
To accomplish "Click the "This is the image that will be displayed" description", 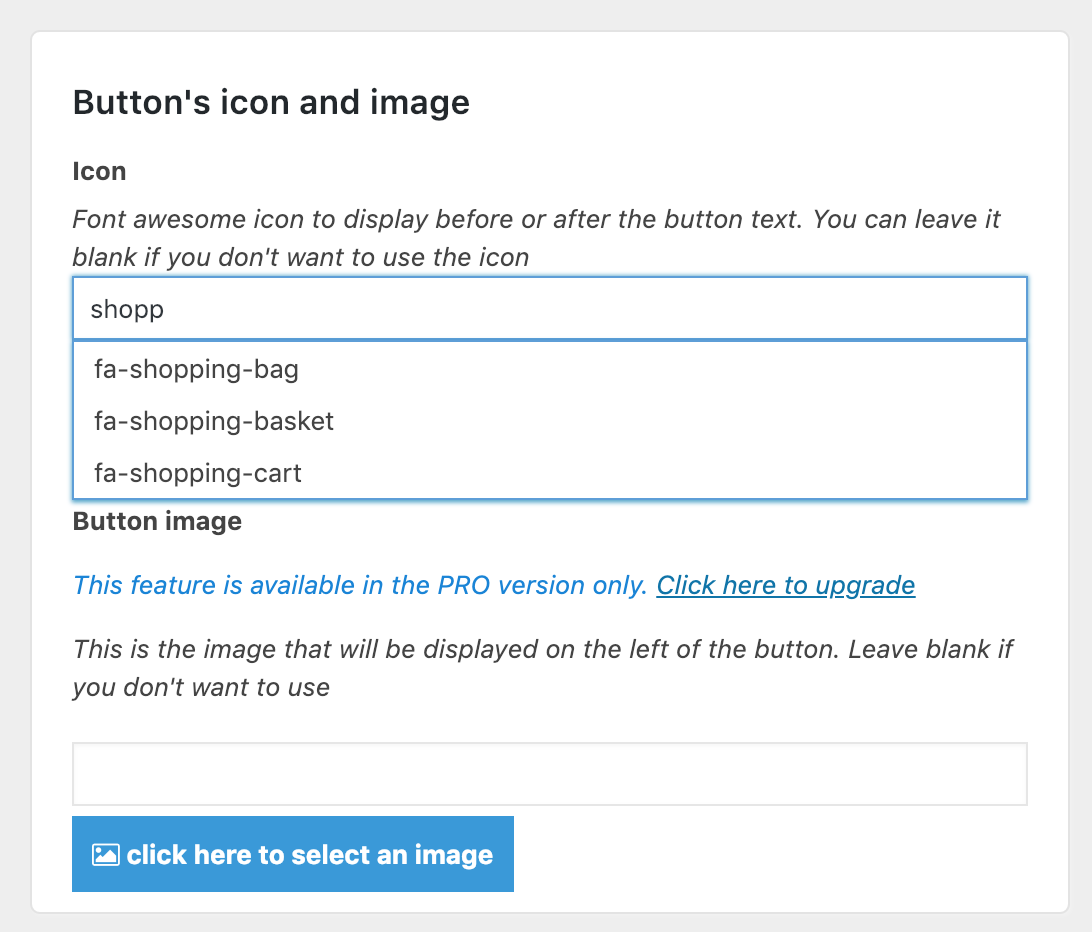I will pyautogui.click(x=543, y=668).
